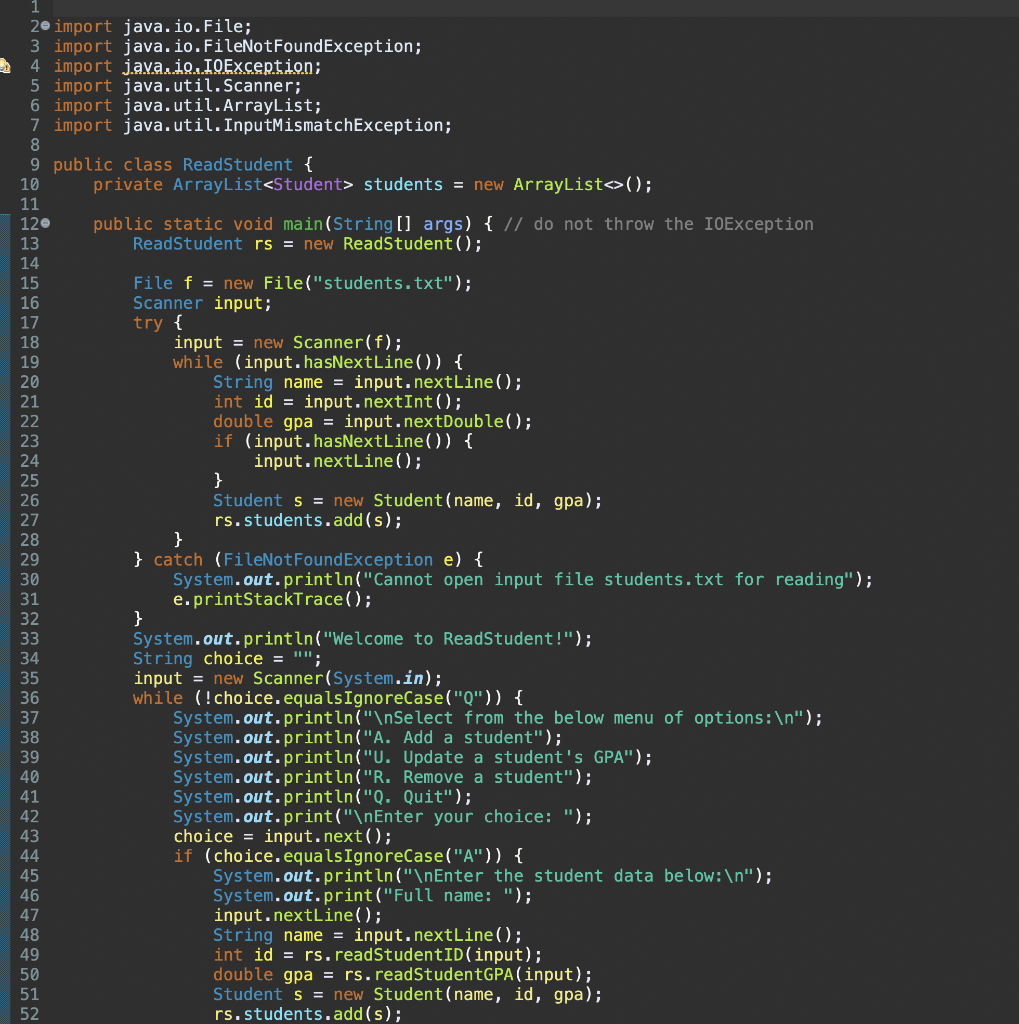Click line number 33 in the gutter

pos(29,639)
